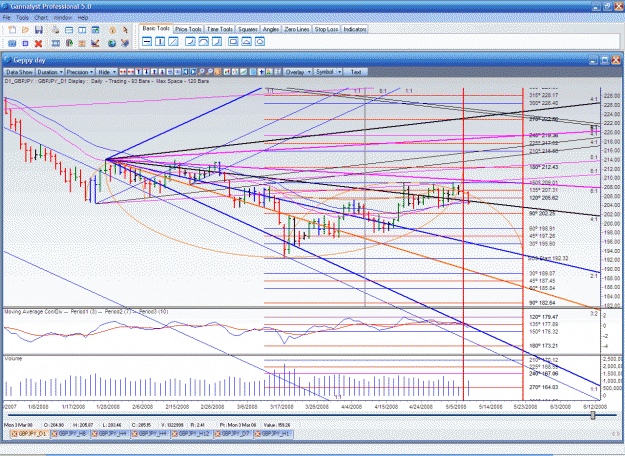This screenshot has height=456, width=625.
Task: Click the New chart icon in main toolbar
Action: (x=12, y=30)
